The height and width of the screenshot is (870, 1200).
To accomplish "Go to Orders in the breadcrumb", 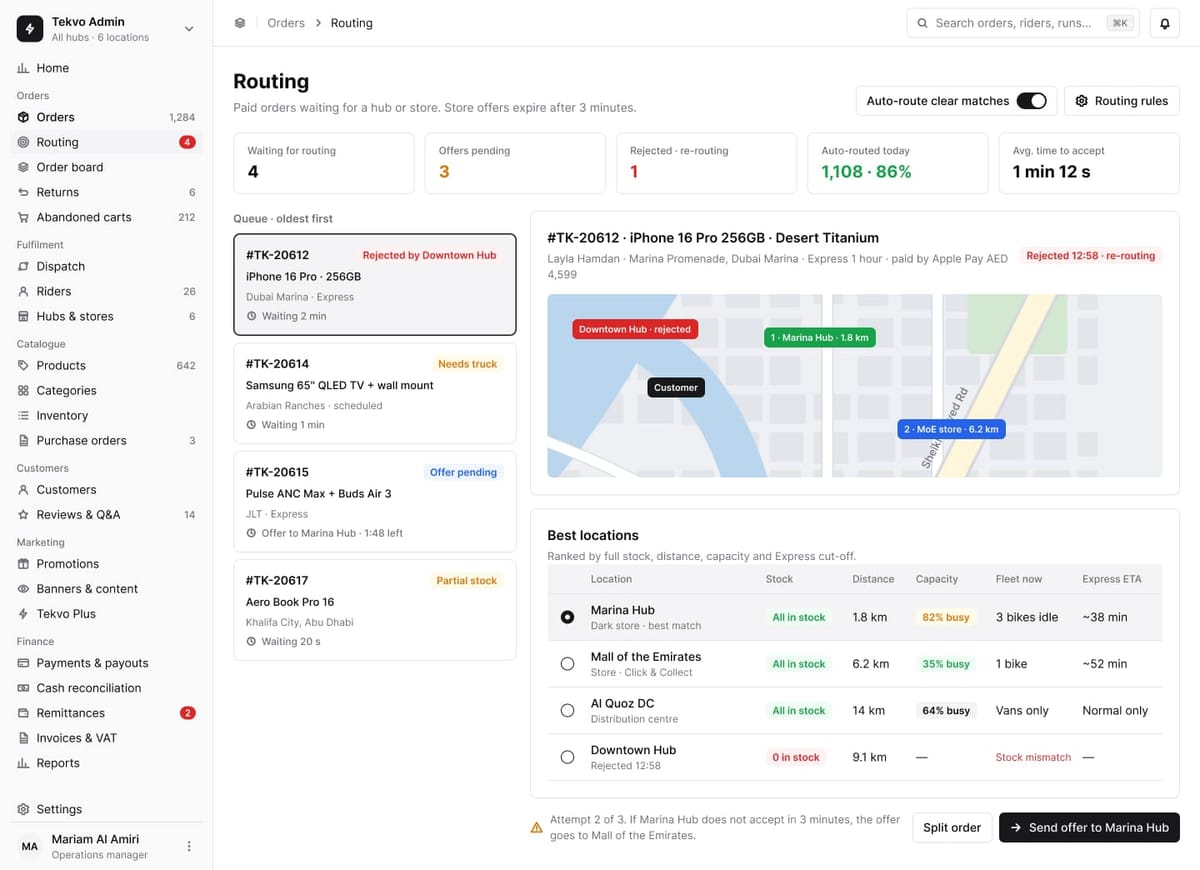I will pos(286,23).
